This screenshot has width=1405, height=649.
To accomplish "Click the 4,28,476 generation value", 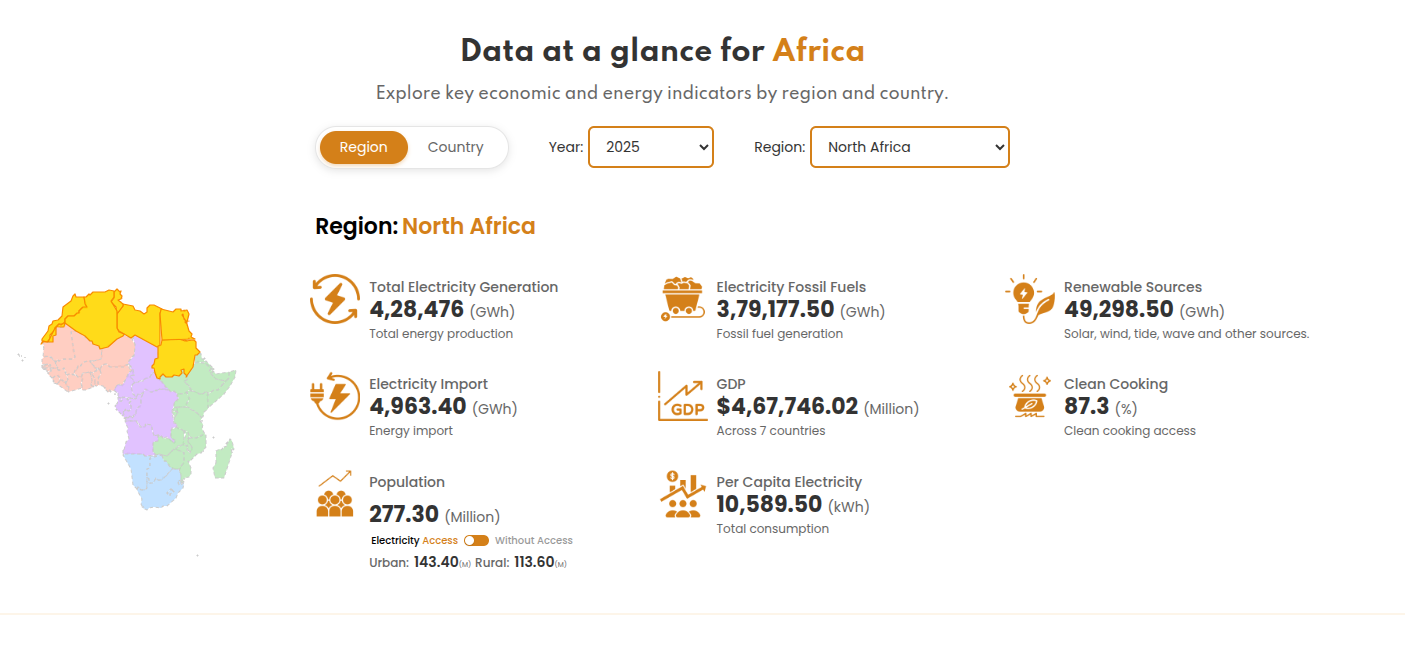I will 417,309.
